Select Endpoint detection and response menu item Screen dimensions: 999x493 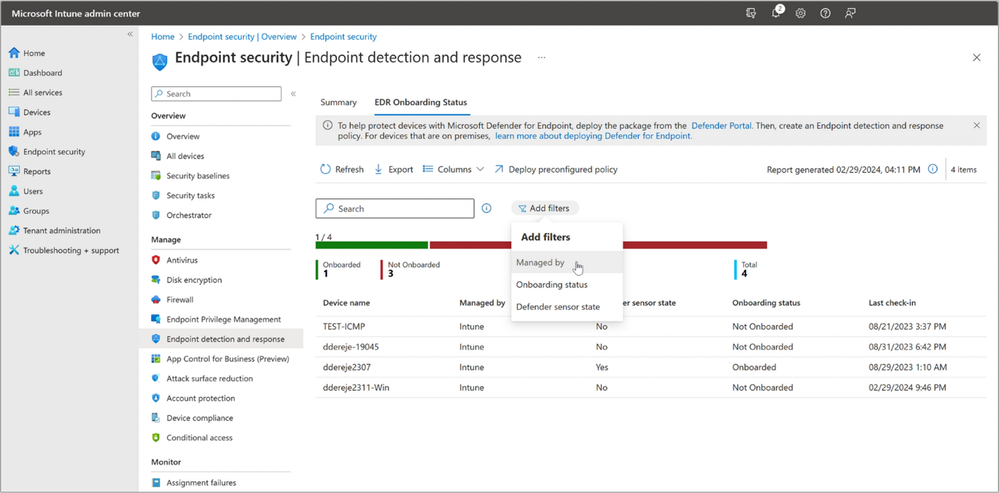point(221,339)
